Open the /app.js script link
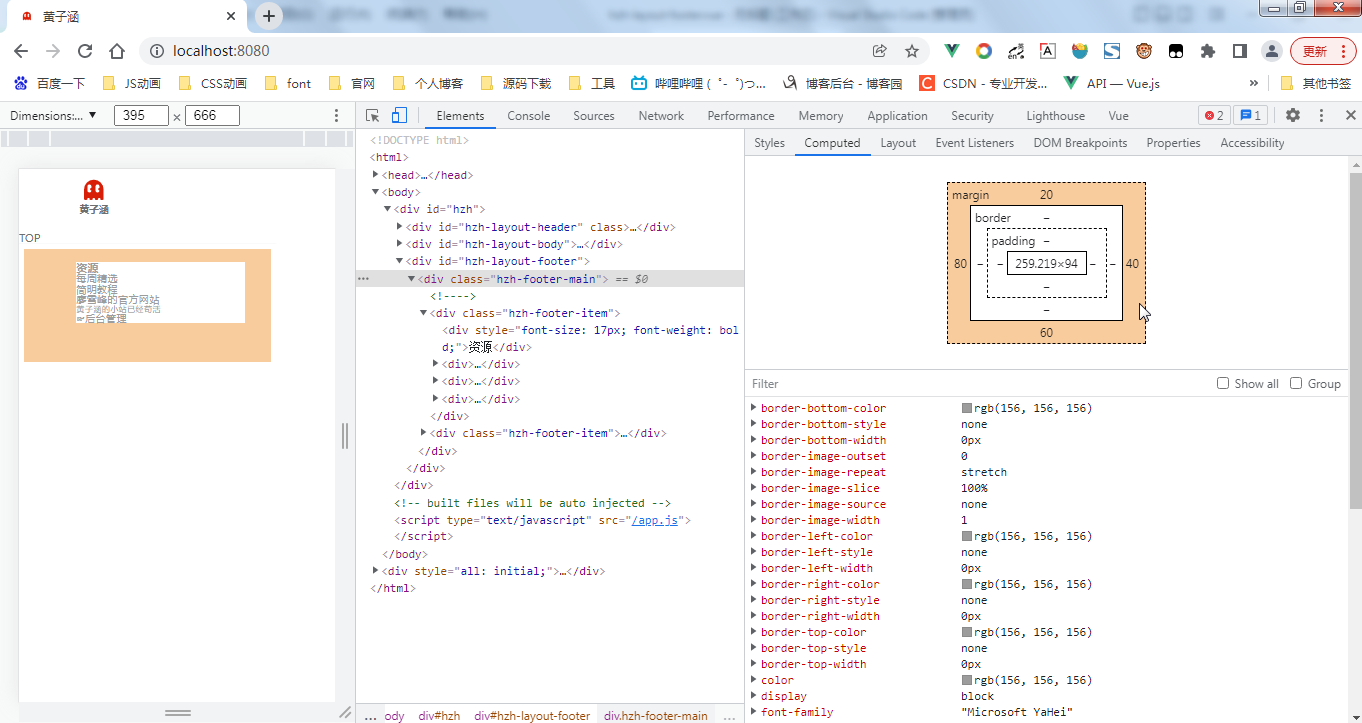This screenshot has width=1362, height=723. coord(654,520)
